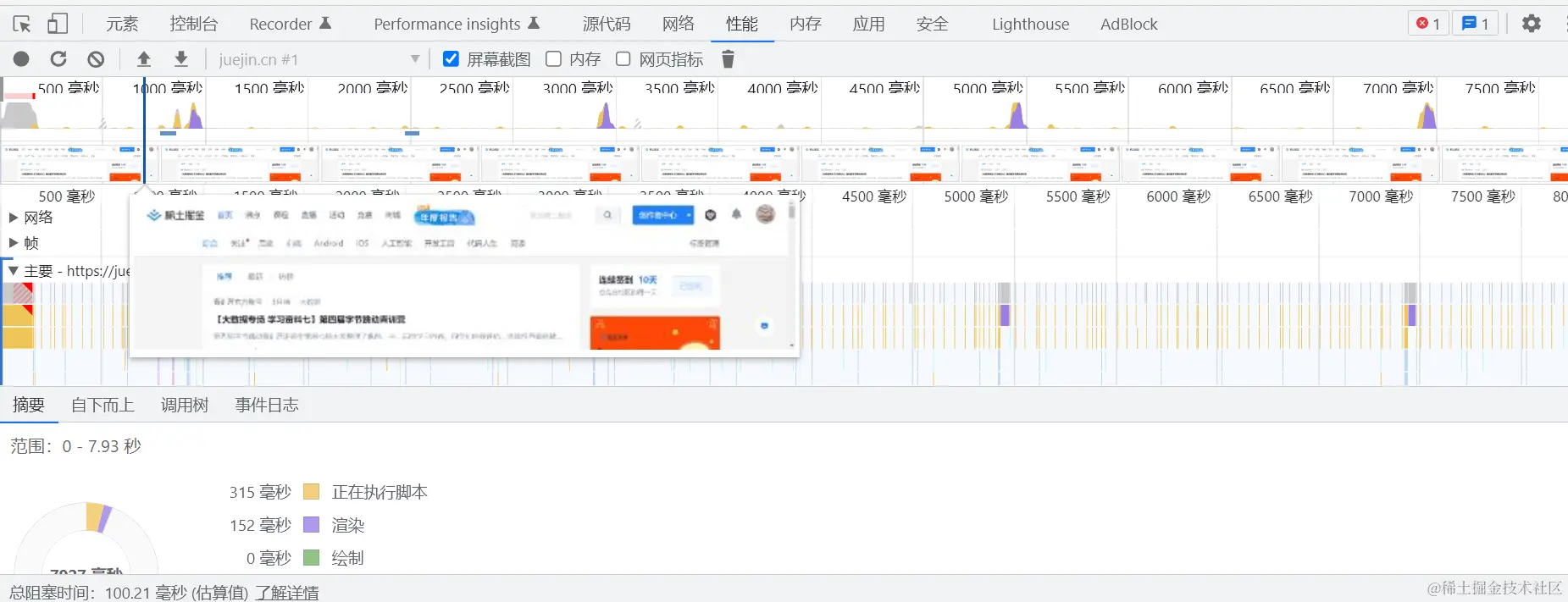
Task: Click the Recorder flask experiment icon
Action: [325, 23]
